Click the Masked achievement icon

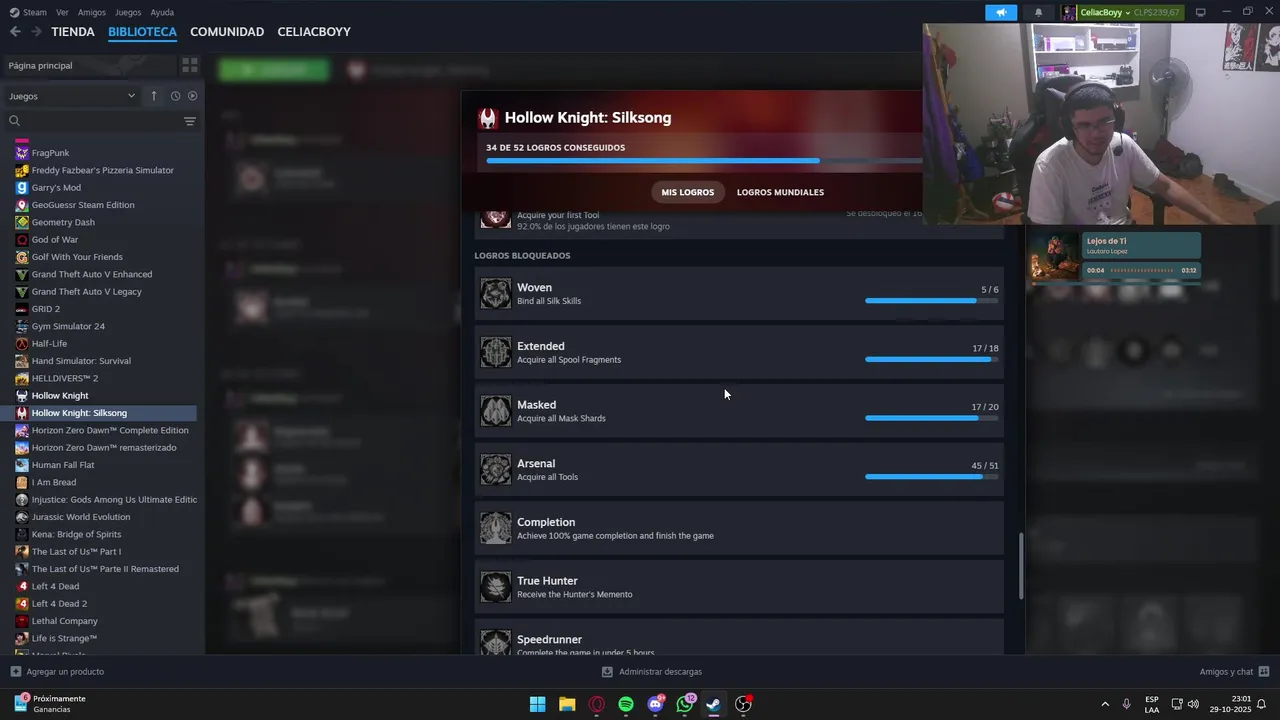pyautogui.click(x=495, y=411)
